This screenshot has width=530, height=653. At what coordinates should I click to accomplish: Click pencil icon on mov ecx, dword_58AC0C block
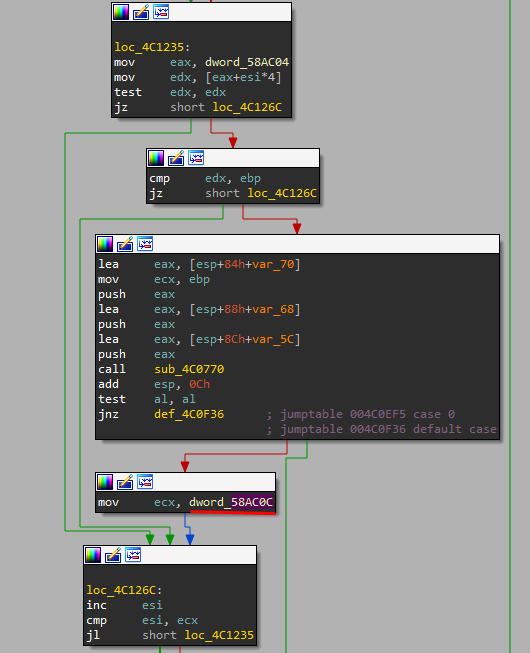click(125, 482)
